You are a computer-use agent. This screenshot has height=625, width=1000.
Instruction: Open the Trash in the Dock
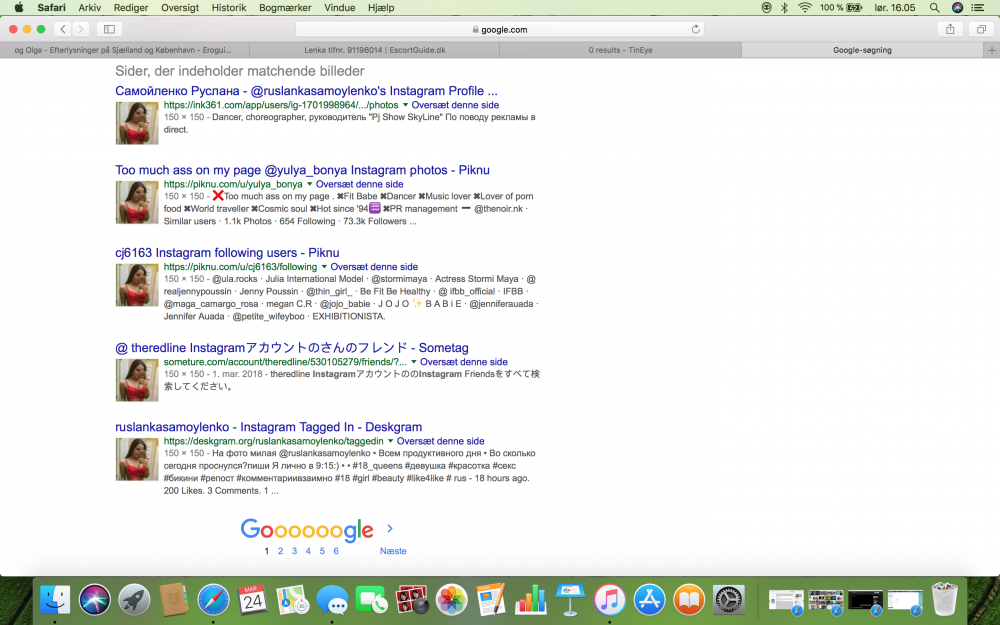pyautogui.click(x=945, y=600)
